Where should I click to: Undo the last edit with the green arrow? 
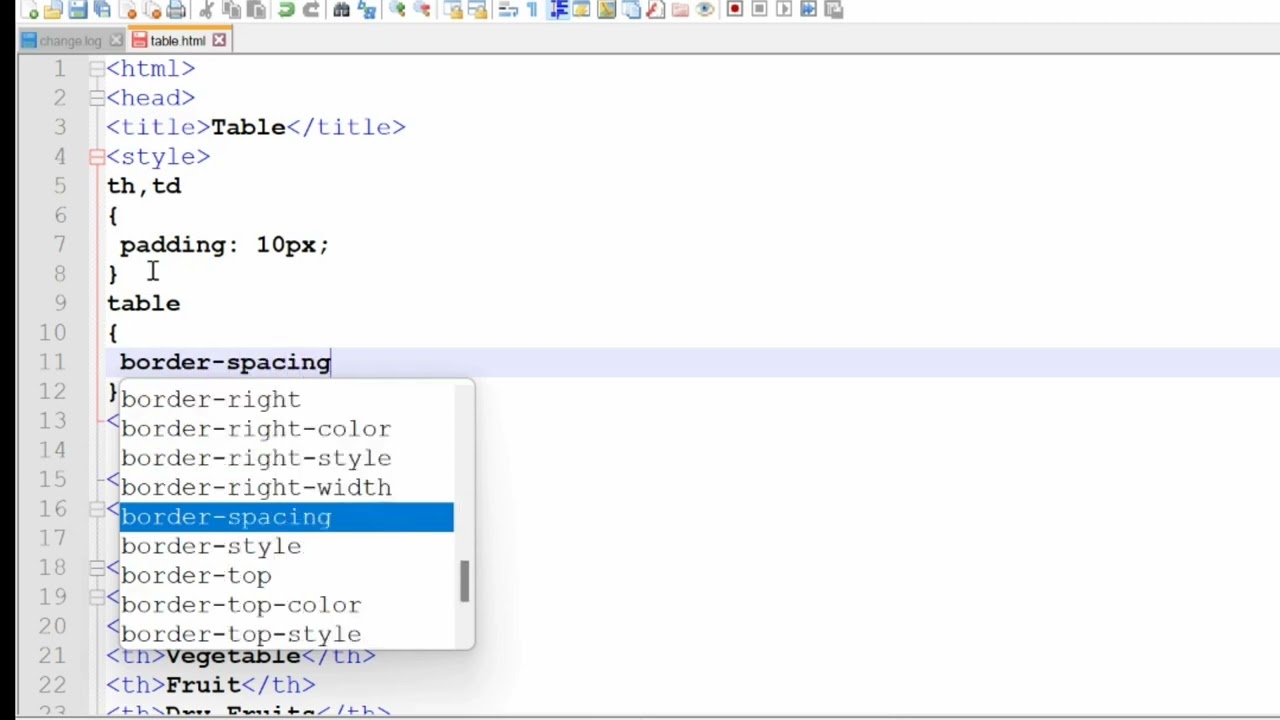[287, 10]
